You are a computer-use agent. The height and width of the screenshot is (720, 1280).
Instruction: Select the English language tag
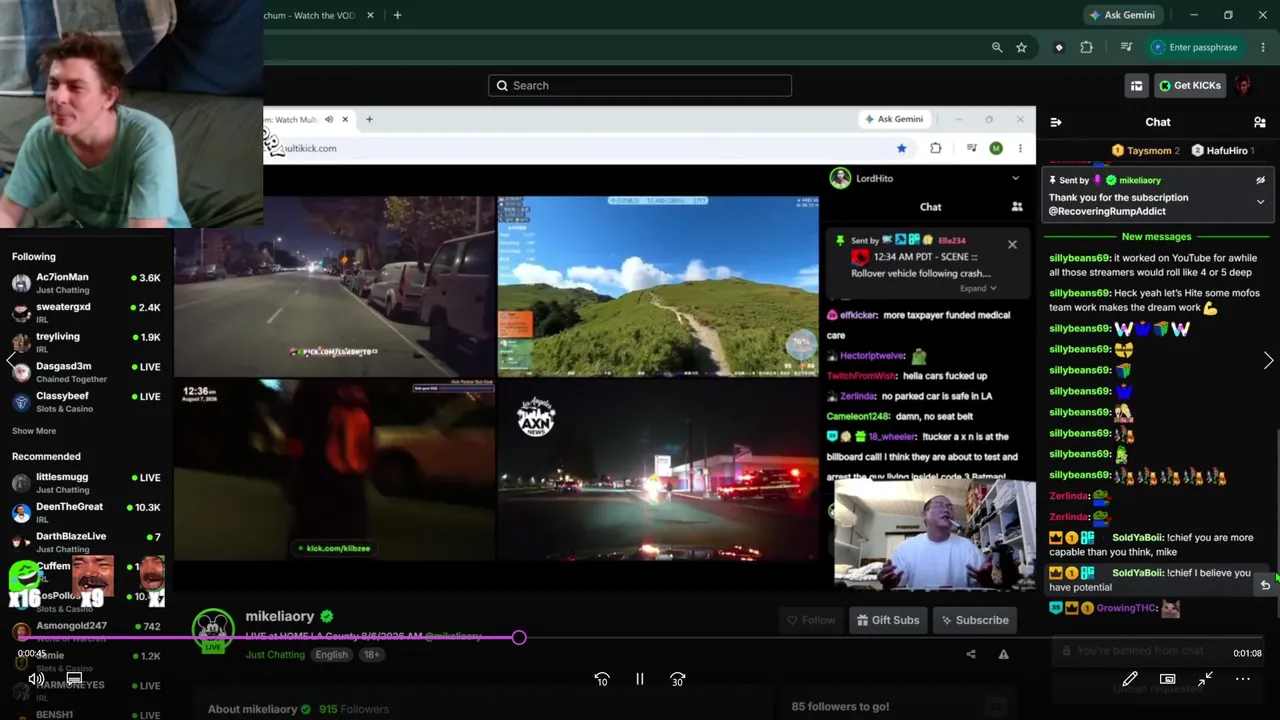tap(331, 655)
